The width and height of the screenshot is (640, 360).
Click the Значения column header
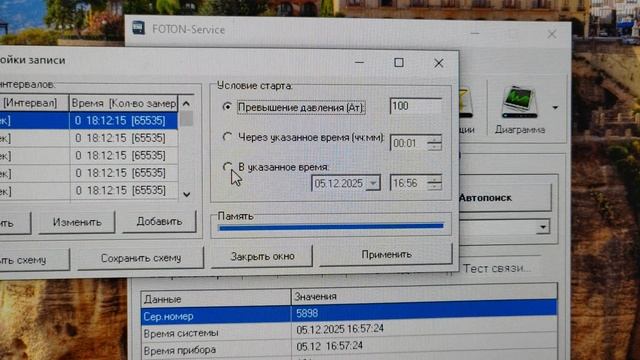424,296
